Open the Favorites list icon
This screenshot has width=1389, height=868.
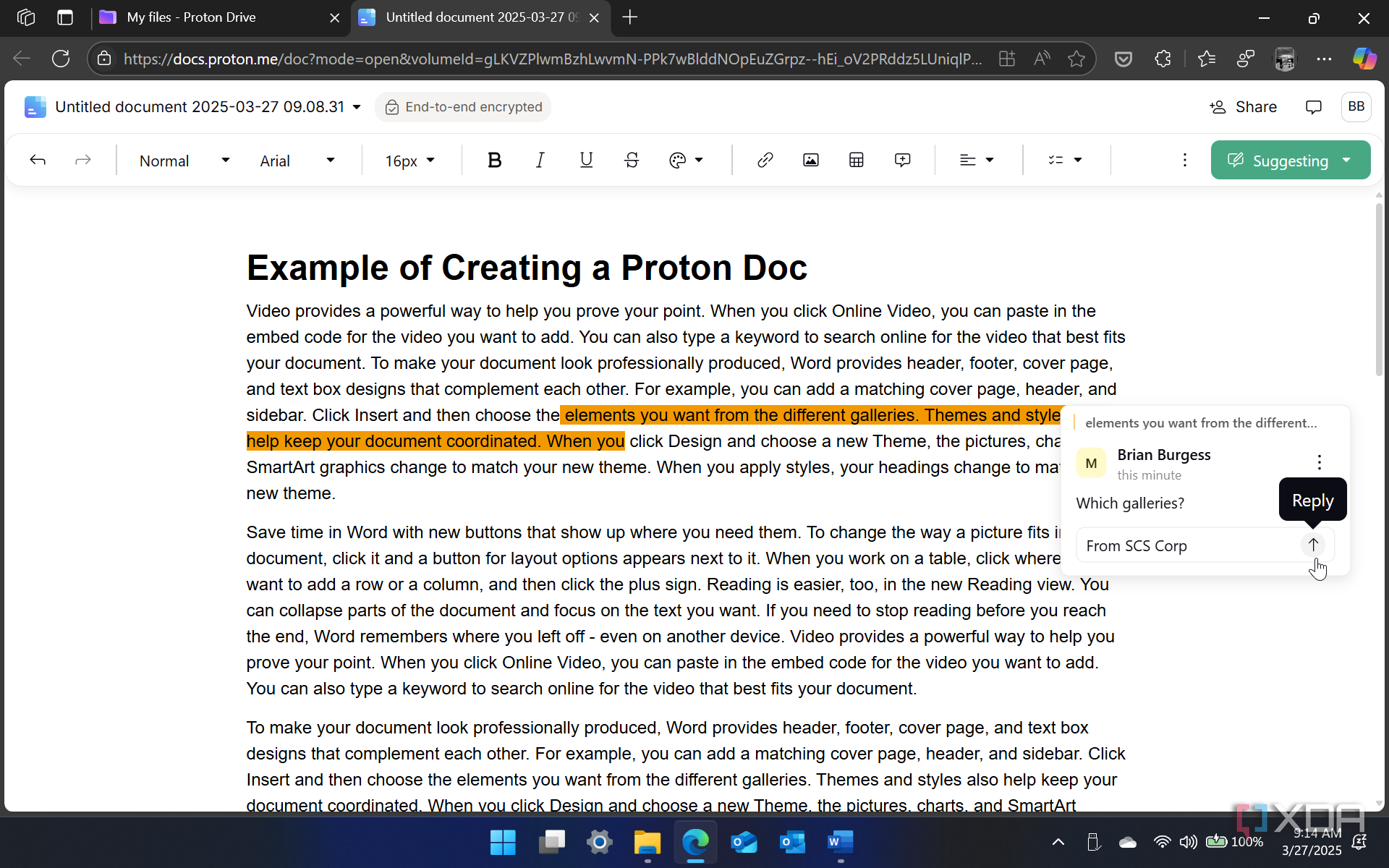[1206, 59]
